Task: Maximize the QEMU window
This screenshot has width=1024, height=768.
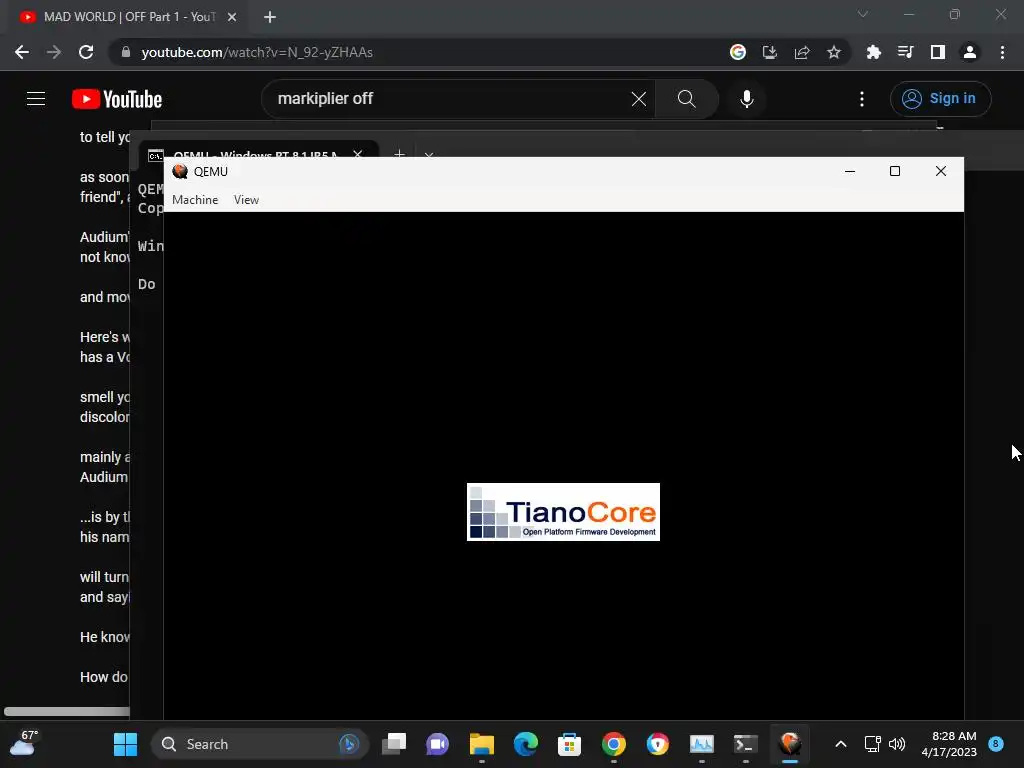Action: point(895,171)
